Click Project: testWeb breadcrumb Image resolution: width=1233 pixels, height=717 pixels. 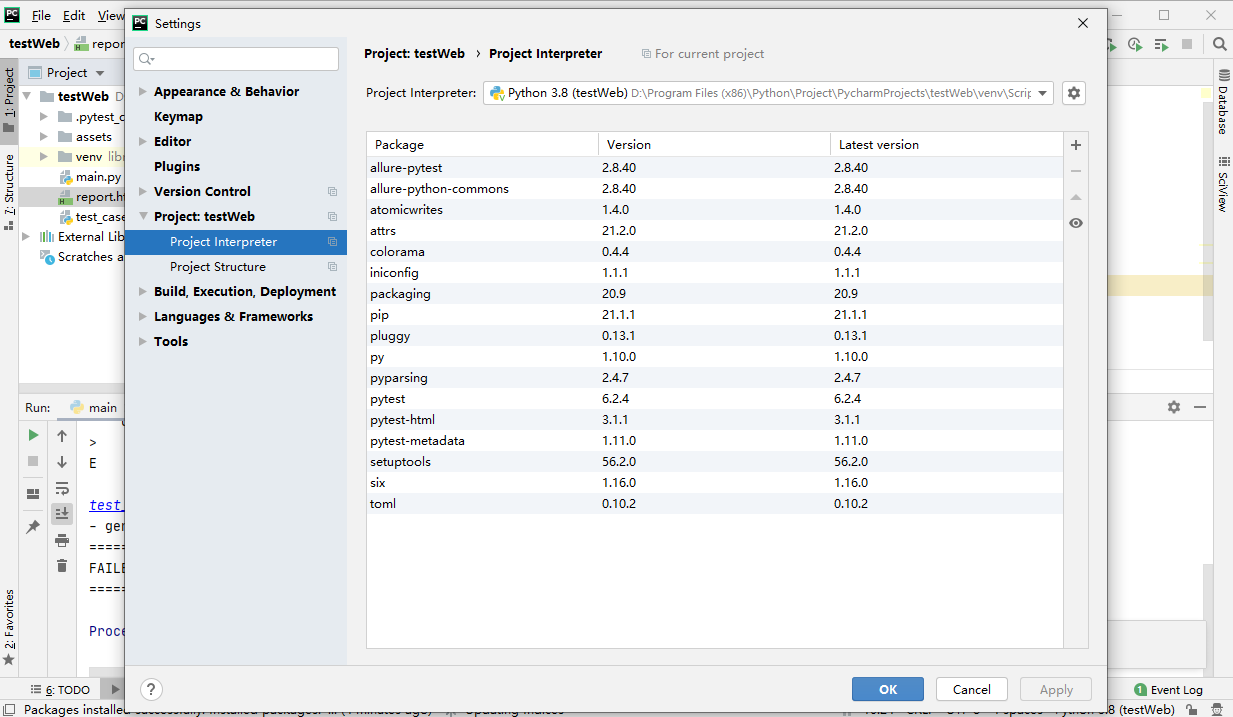(x=415, y=54)
